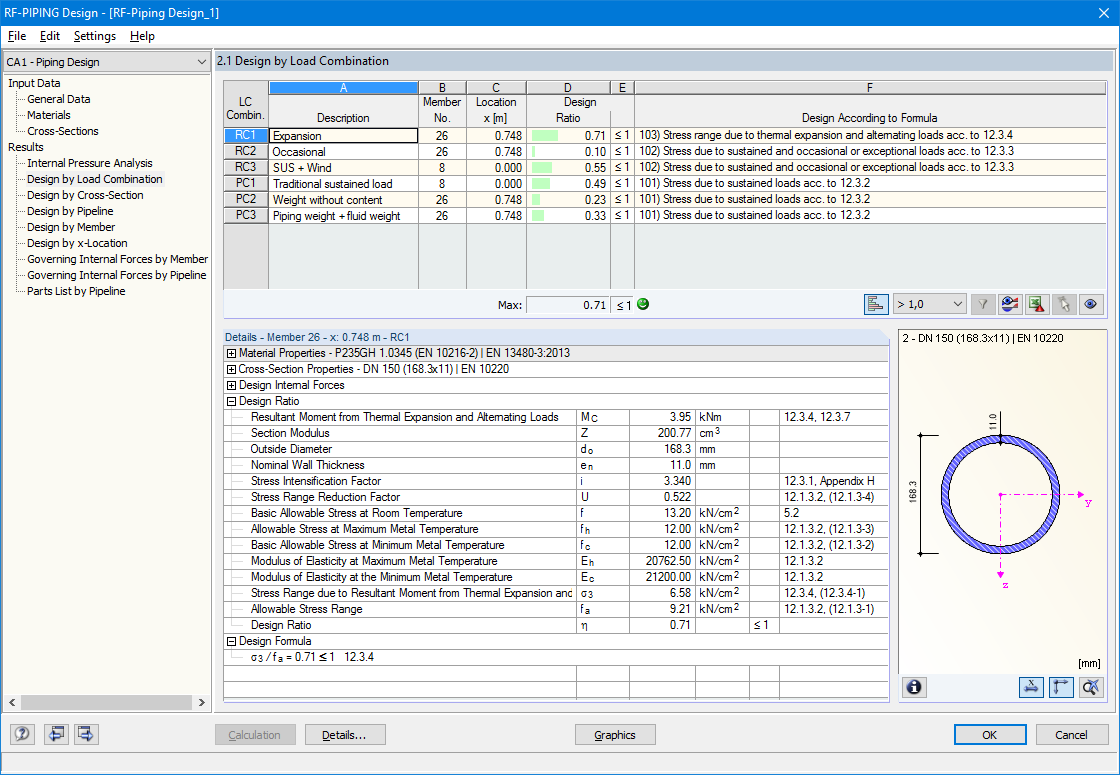Toggle cross-section principal axes display
Screen dimensions: 1120x775
[x=1061, y=687]
